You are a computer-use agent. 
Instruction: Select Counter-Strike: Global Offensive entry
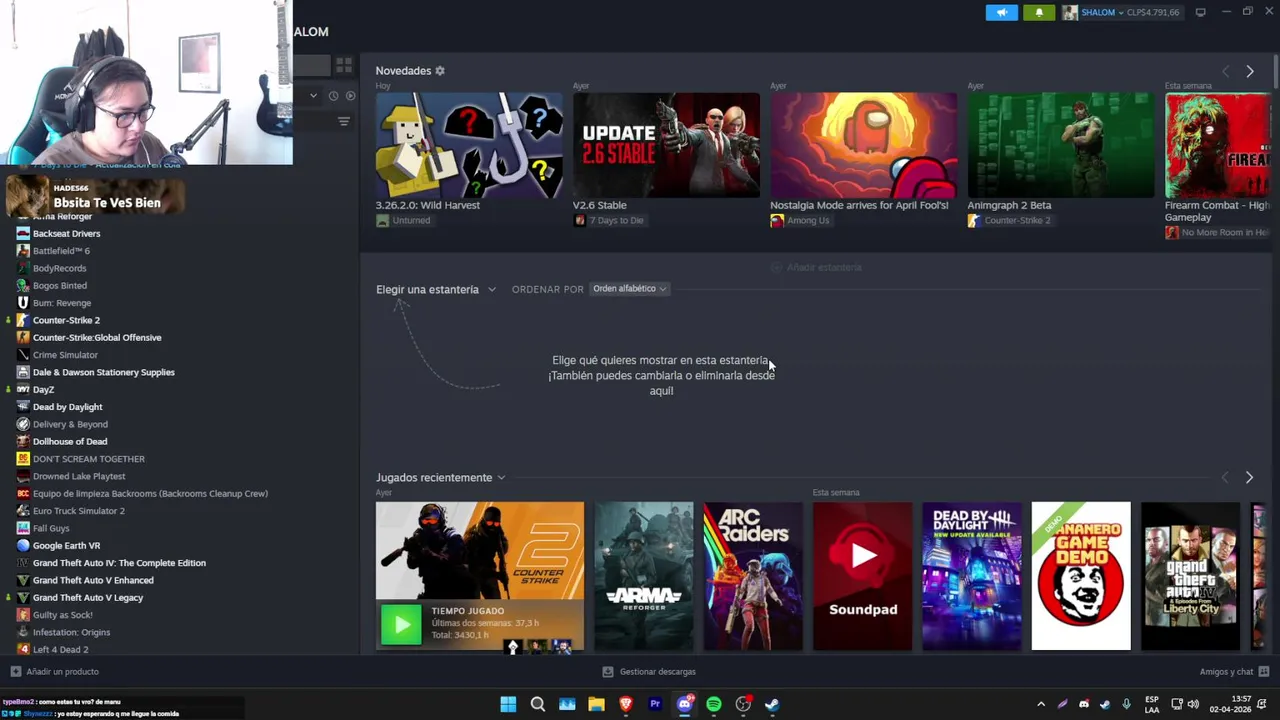[97, 337]
